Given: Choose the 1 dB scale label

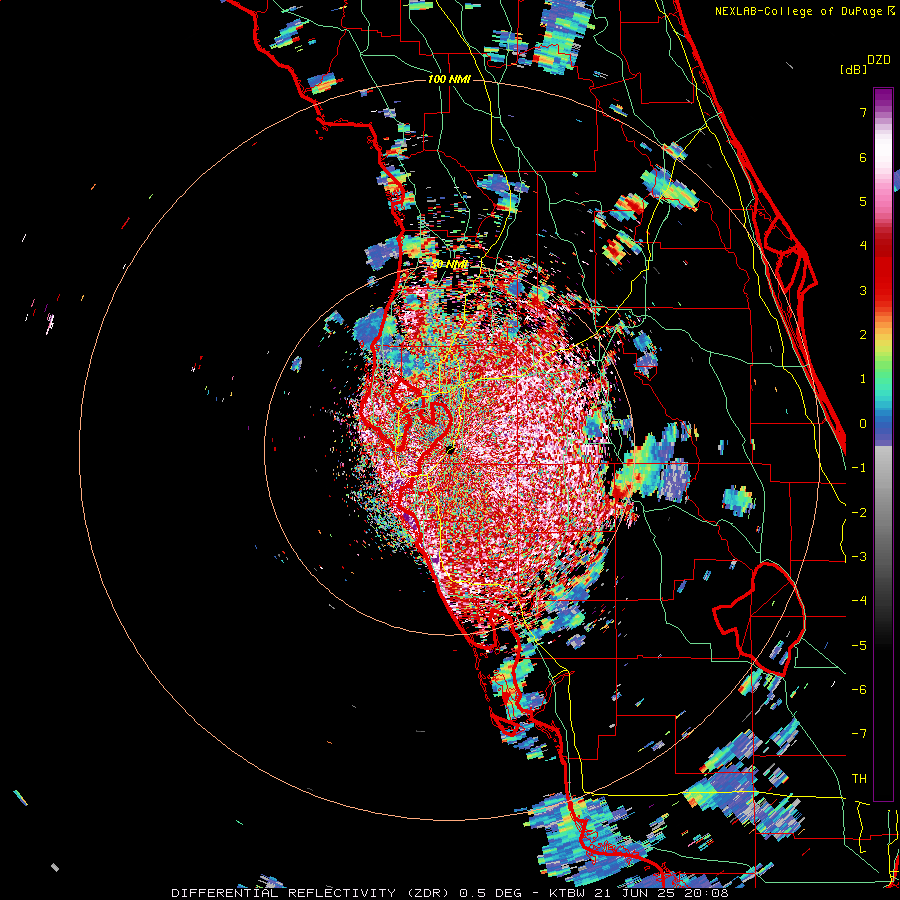Looking at the screenshot, I should tap(863, 379).
